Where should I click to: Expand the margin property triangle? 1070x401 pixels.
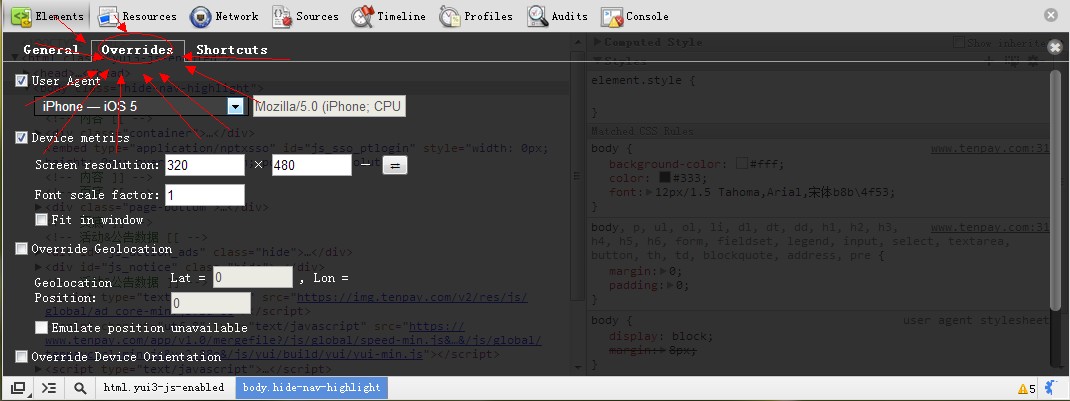click(x=662, y=271)
